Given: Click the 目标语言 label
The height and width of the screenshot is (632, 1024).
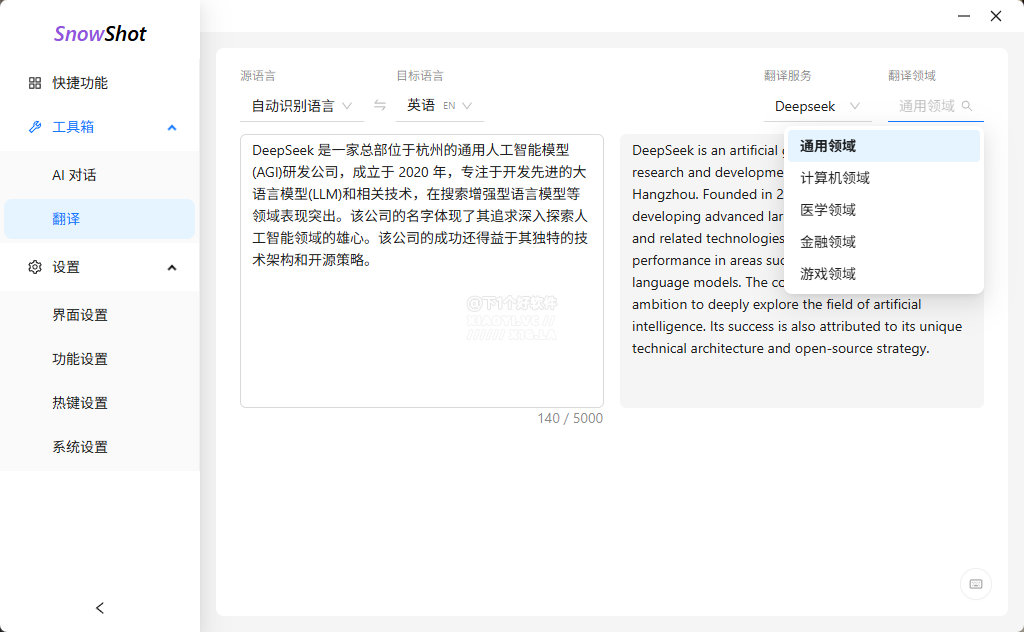Looking at the screenshot, I should tap(420, 76).
